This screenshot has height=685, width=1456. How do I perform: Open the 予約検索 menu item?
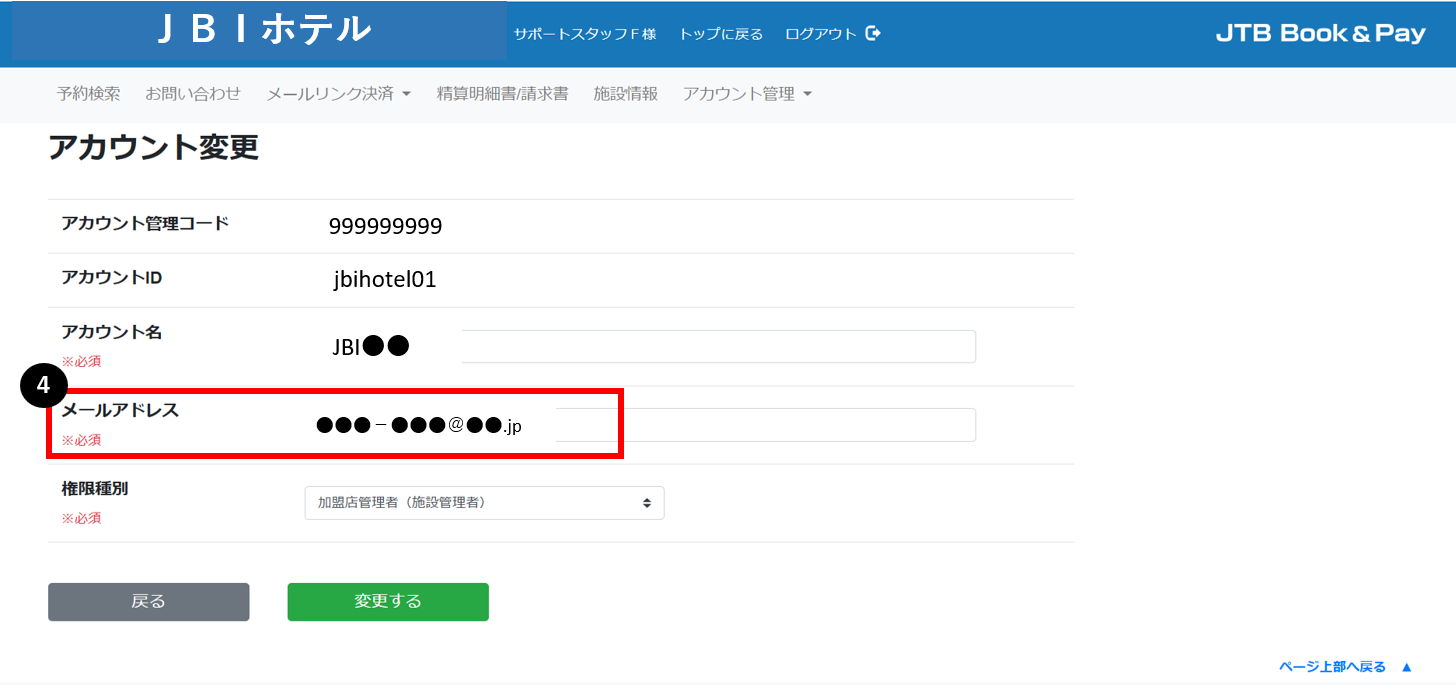coord(88,94)
